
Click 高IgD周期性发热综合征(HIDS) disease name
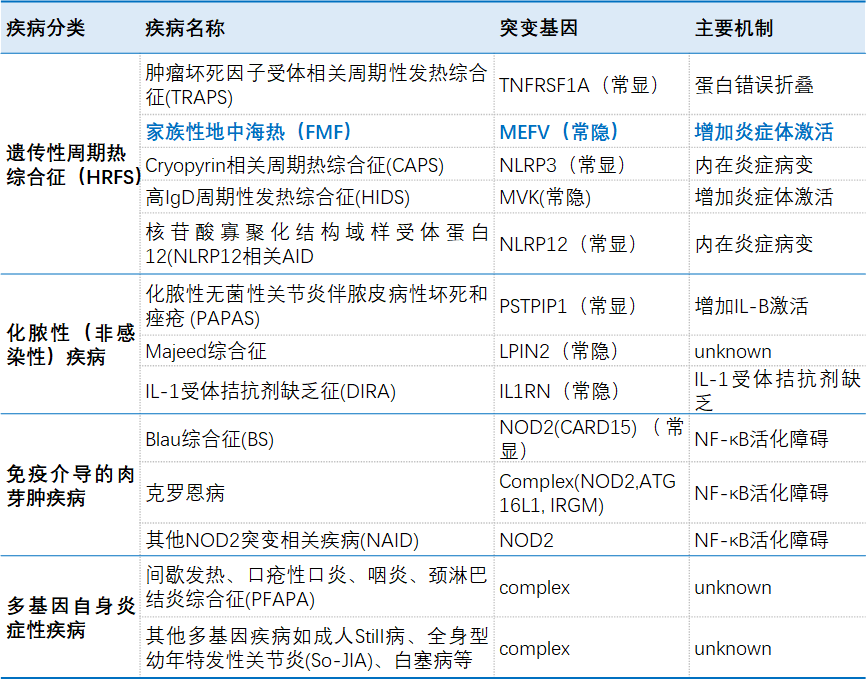click(x=278, y=197)
